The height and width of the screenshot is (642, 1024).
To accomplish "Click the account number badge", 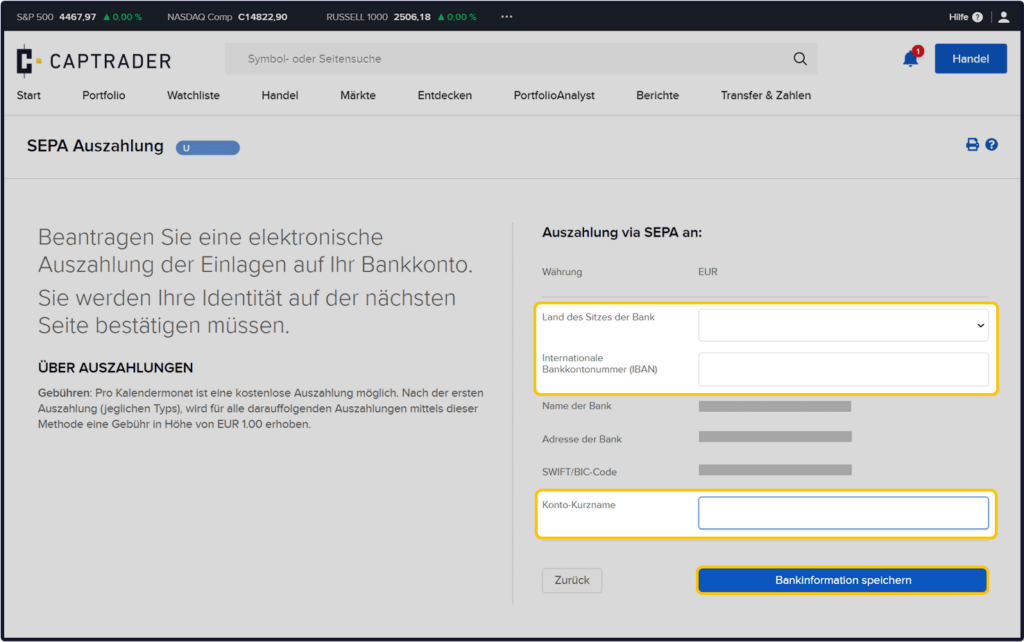I will (208, 148).
